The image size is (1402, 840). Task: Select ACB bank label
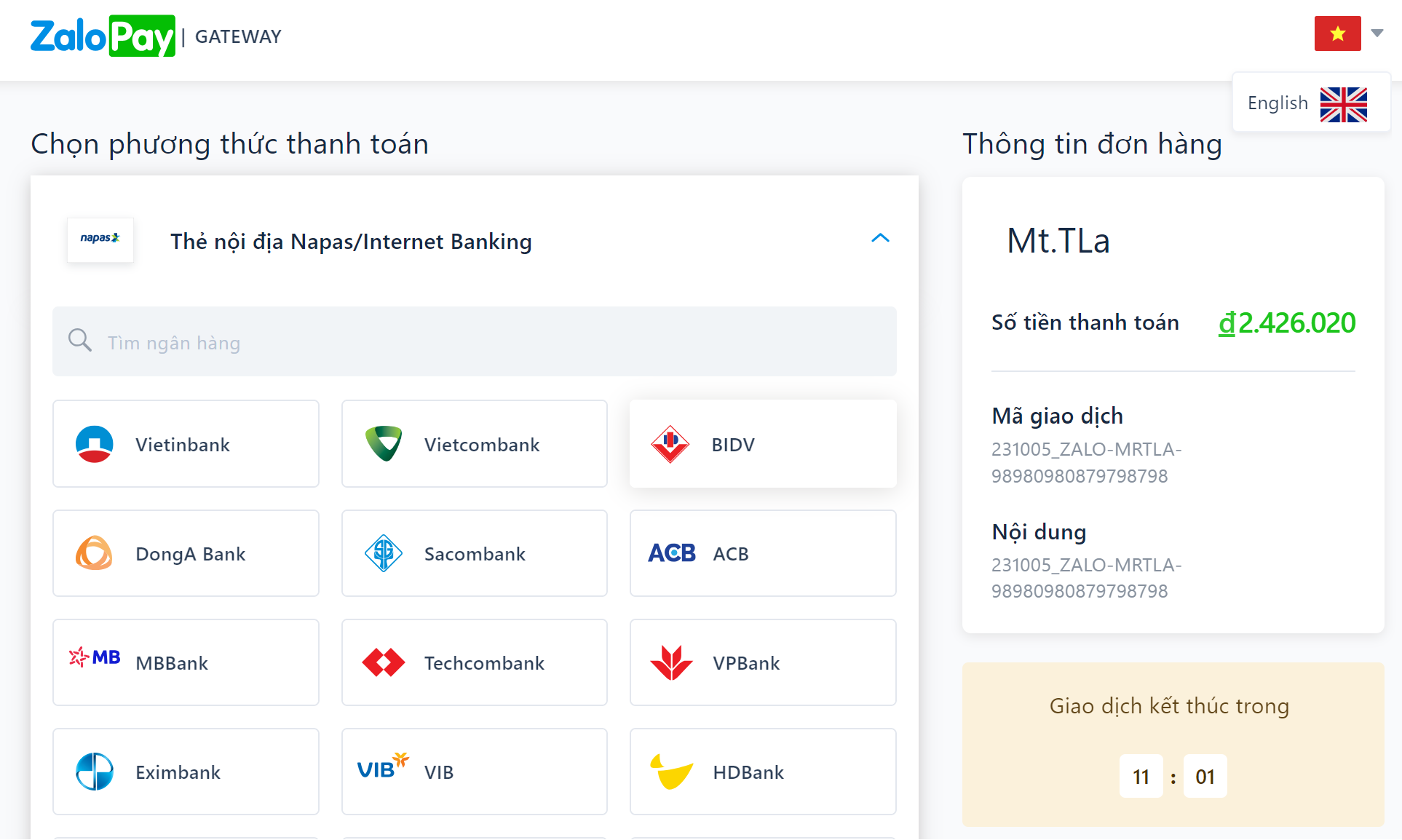731,554
